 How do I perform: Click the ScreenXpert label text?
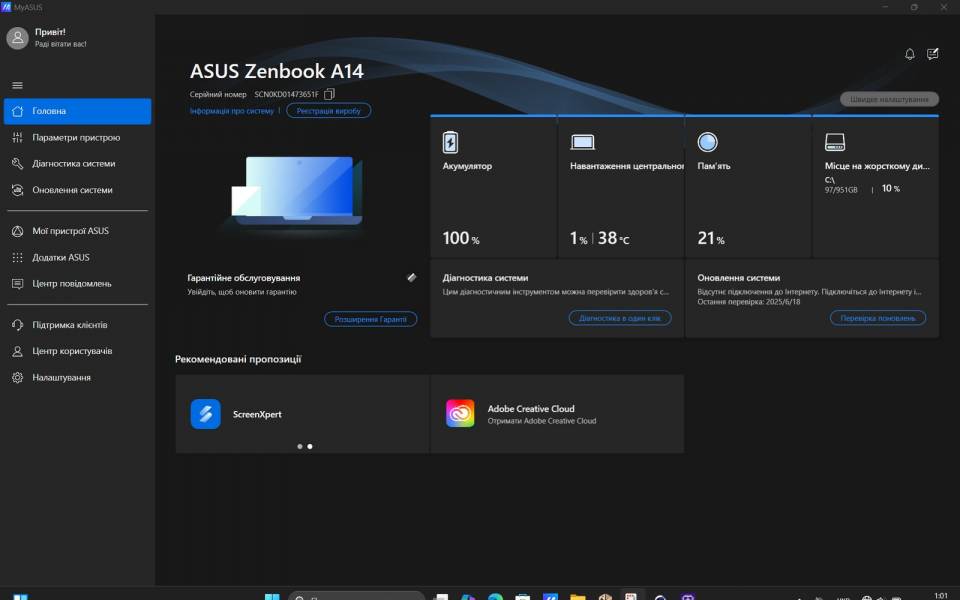click(x=257, y=414)
